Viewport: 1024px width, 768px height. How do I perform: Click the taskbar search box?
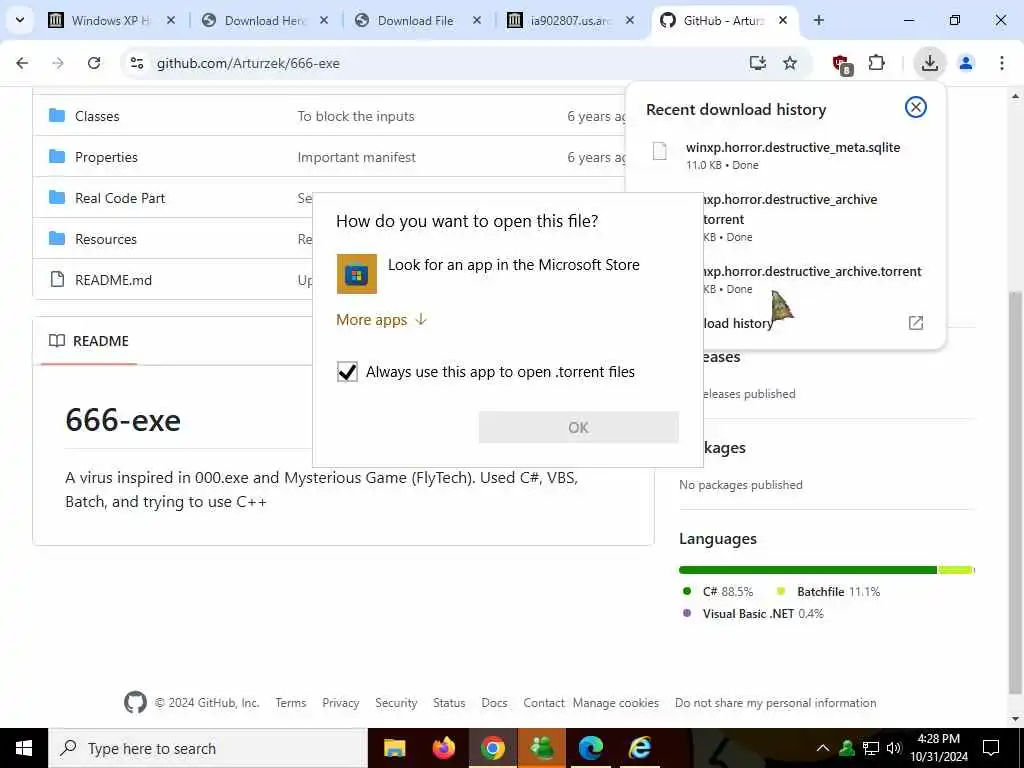coord(208,748)
